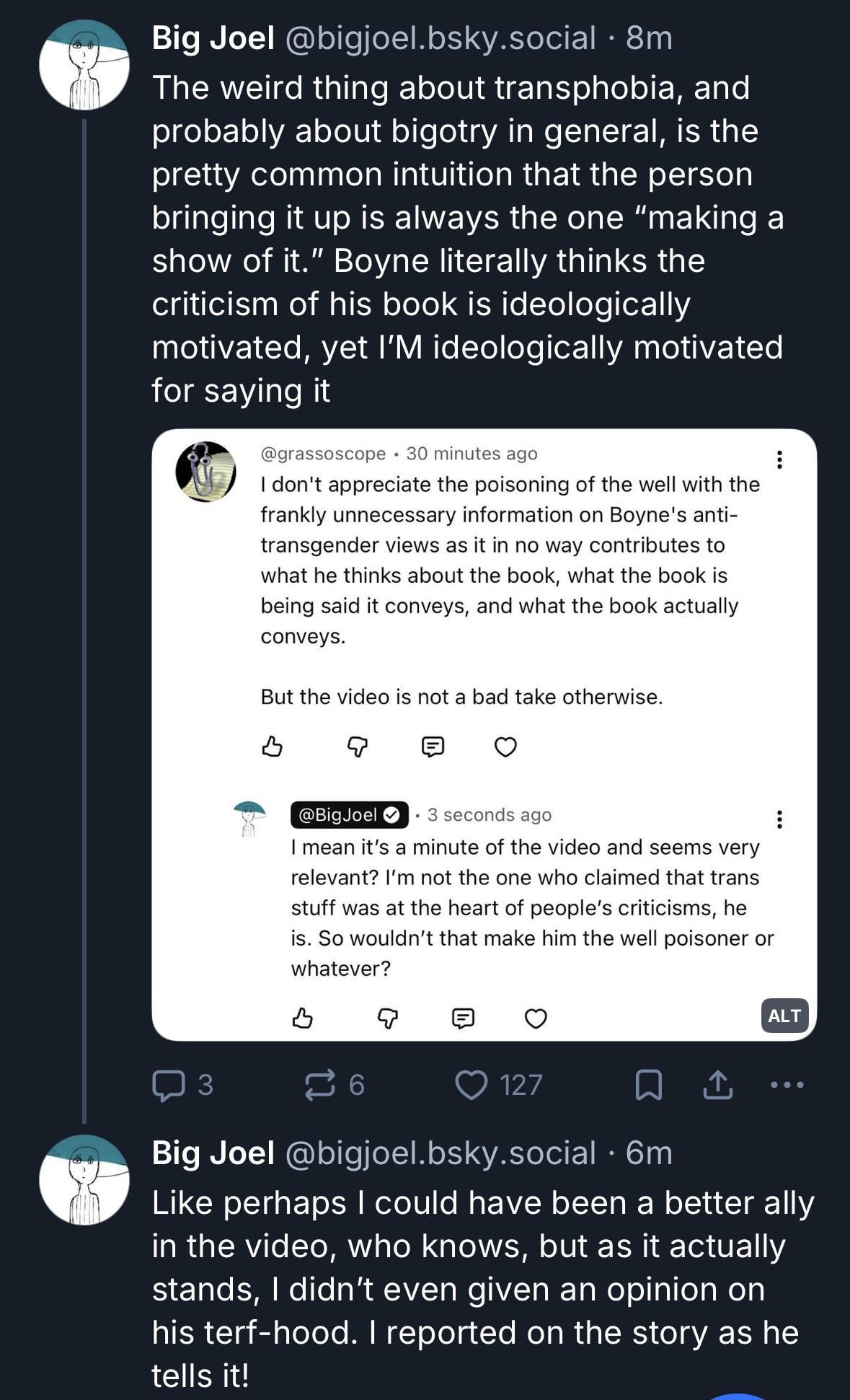Screen dimensions: 850x1400
Task: Reply to the grassoscope comment
Action: pos(433,747)
